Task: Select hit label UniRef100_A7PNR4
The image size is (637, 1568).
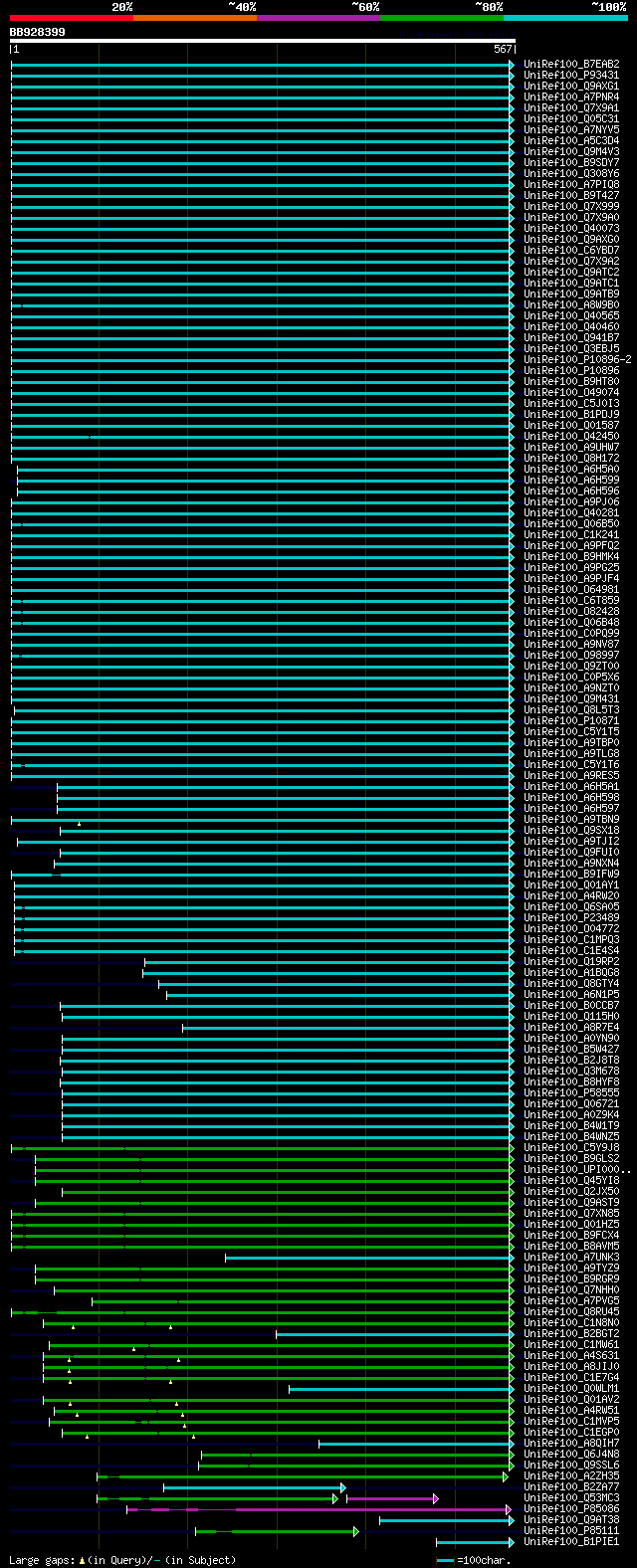Action: [571, 98]
